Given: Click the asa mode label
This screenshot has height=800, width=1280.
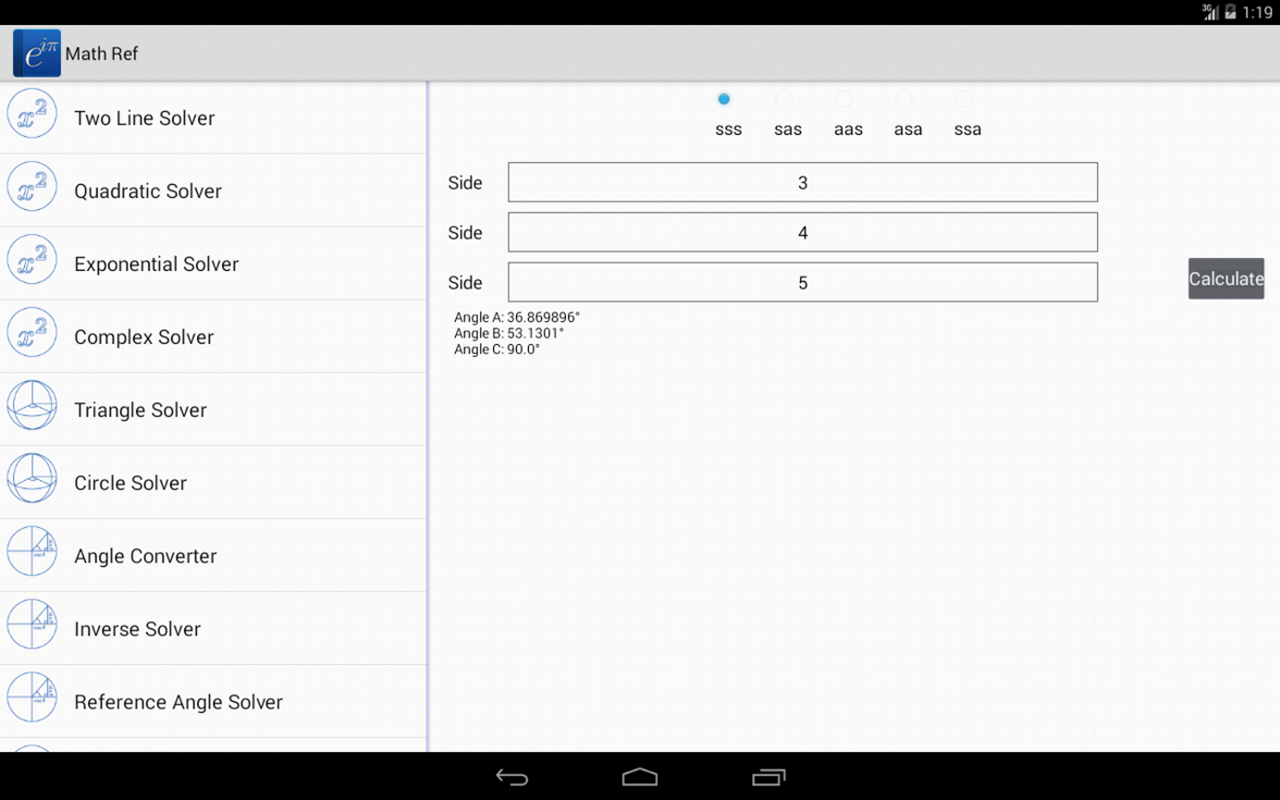Looking at the screenshot, I should [908, 130].
